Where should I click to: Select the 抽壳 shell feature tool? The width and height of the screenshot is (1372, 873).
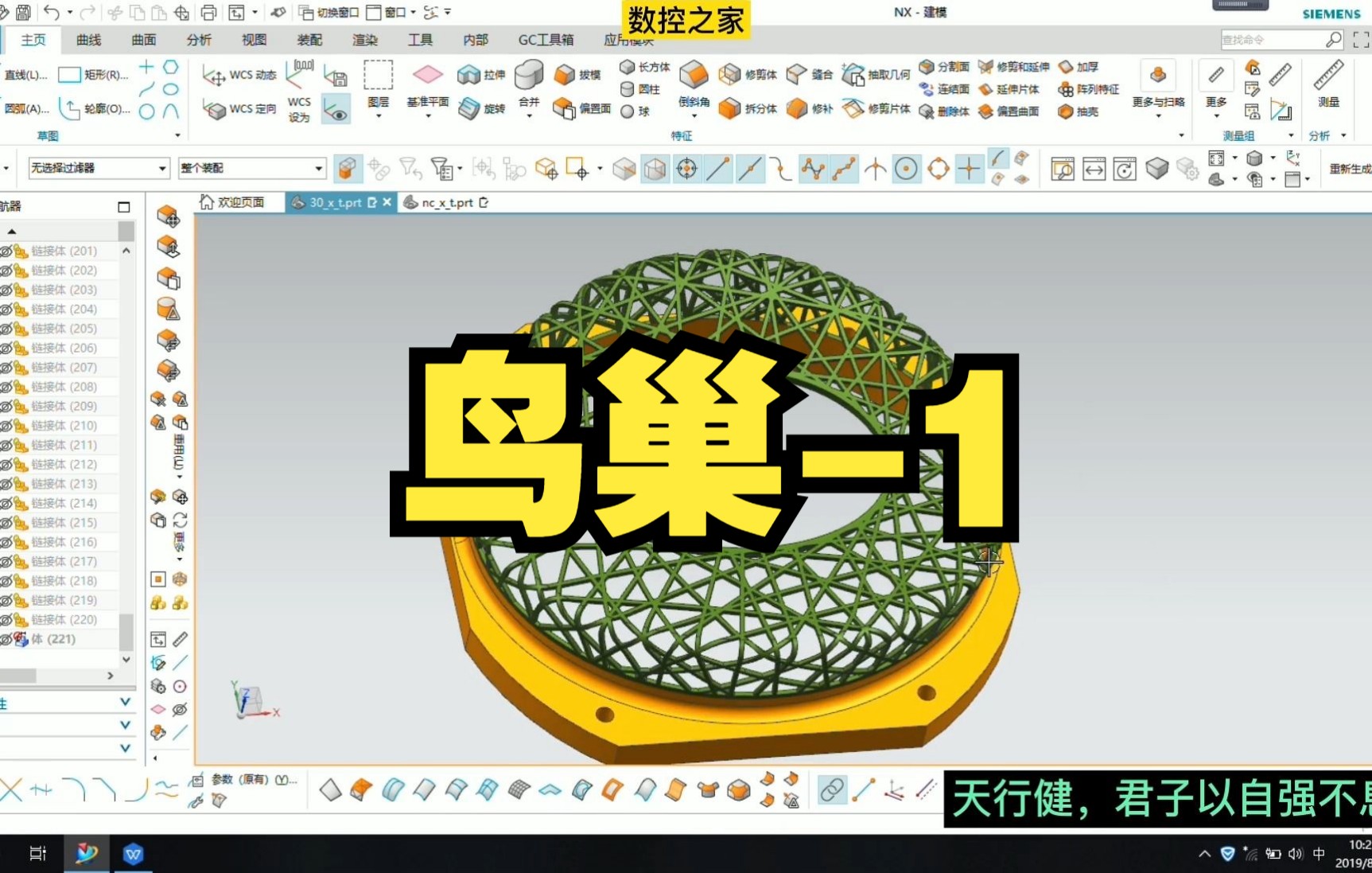click(x=1075, y=111)
